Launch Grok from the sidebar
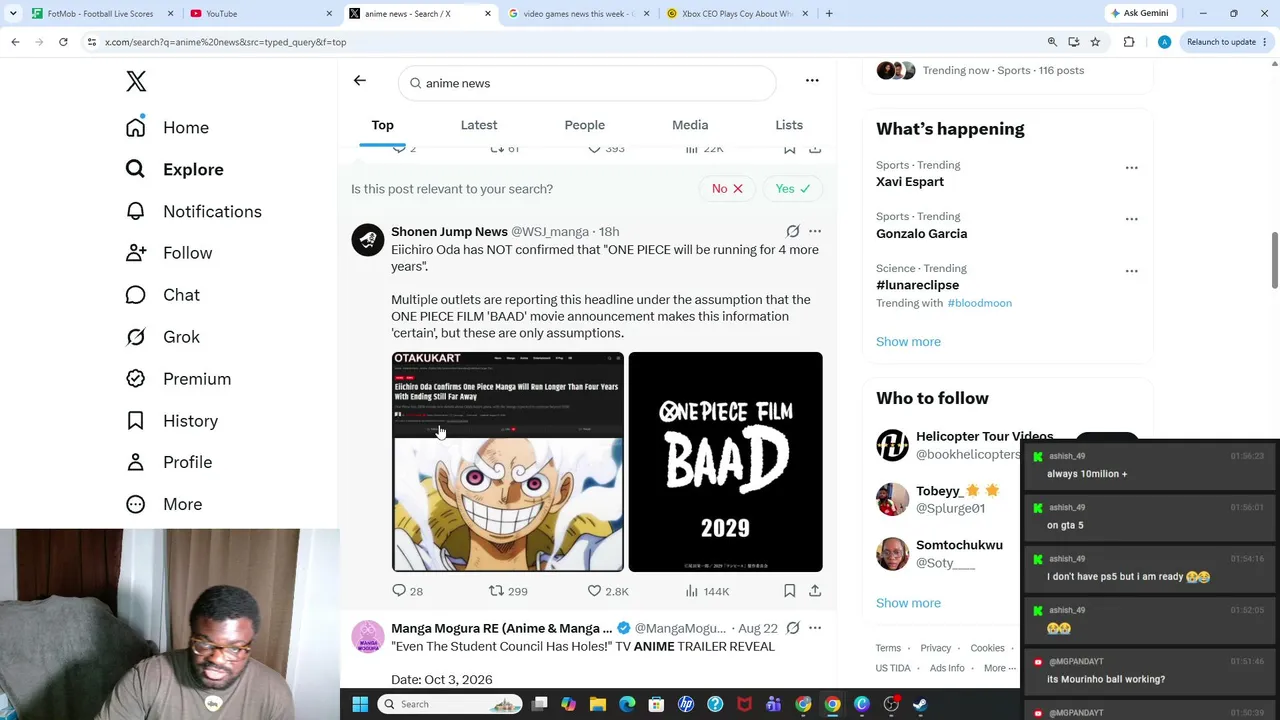This screenshot has width=1280, height=720. tap(162, 337)
